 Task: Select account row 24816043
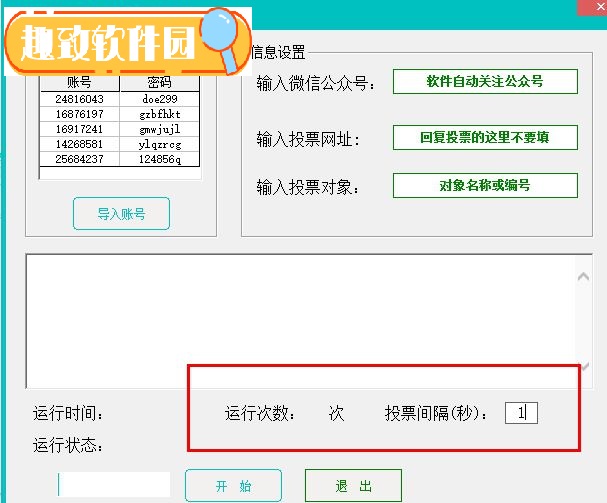click(79, 99)
